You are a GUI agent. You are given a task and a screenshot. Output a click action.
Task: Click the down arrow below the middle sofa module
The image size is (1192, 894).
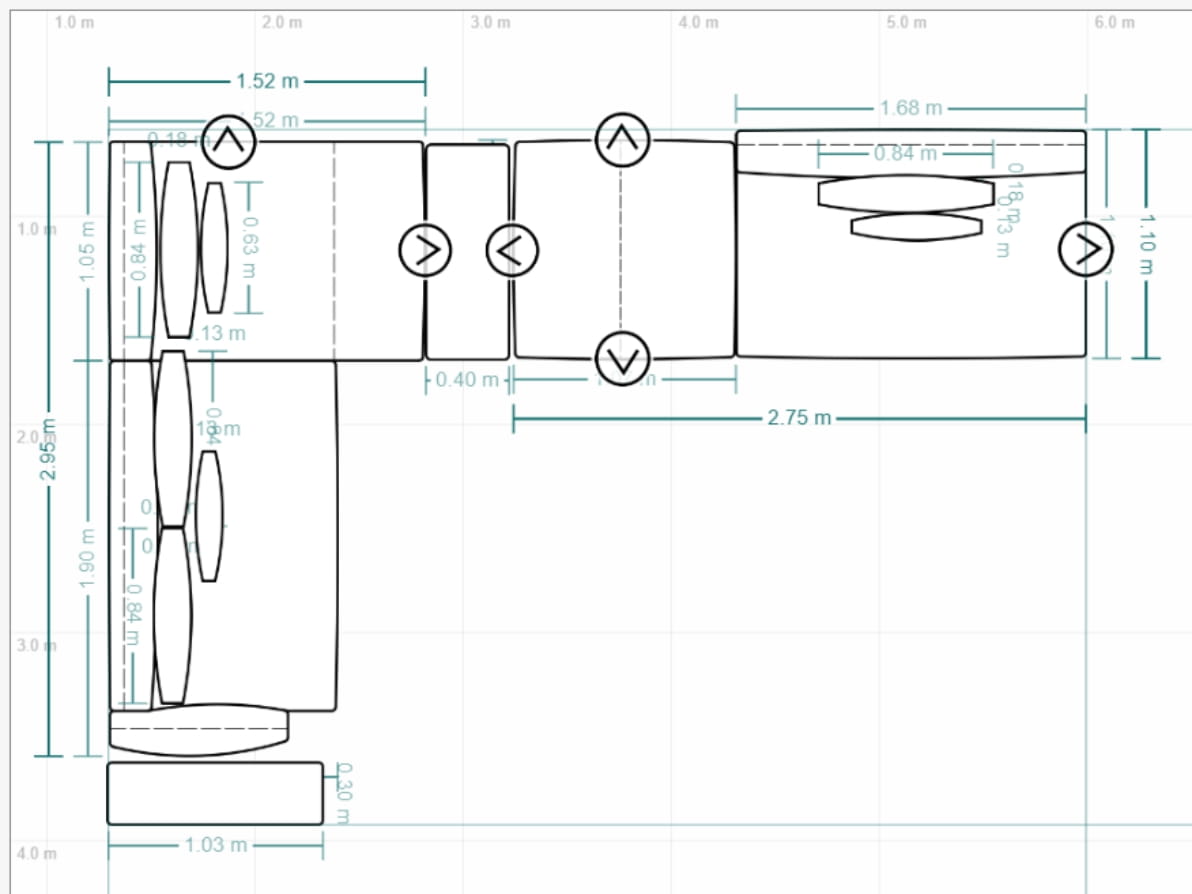tap(623, 359)
